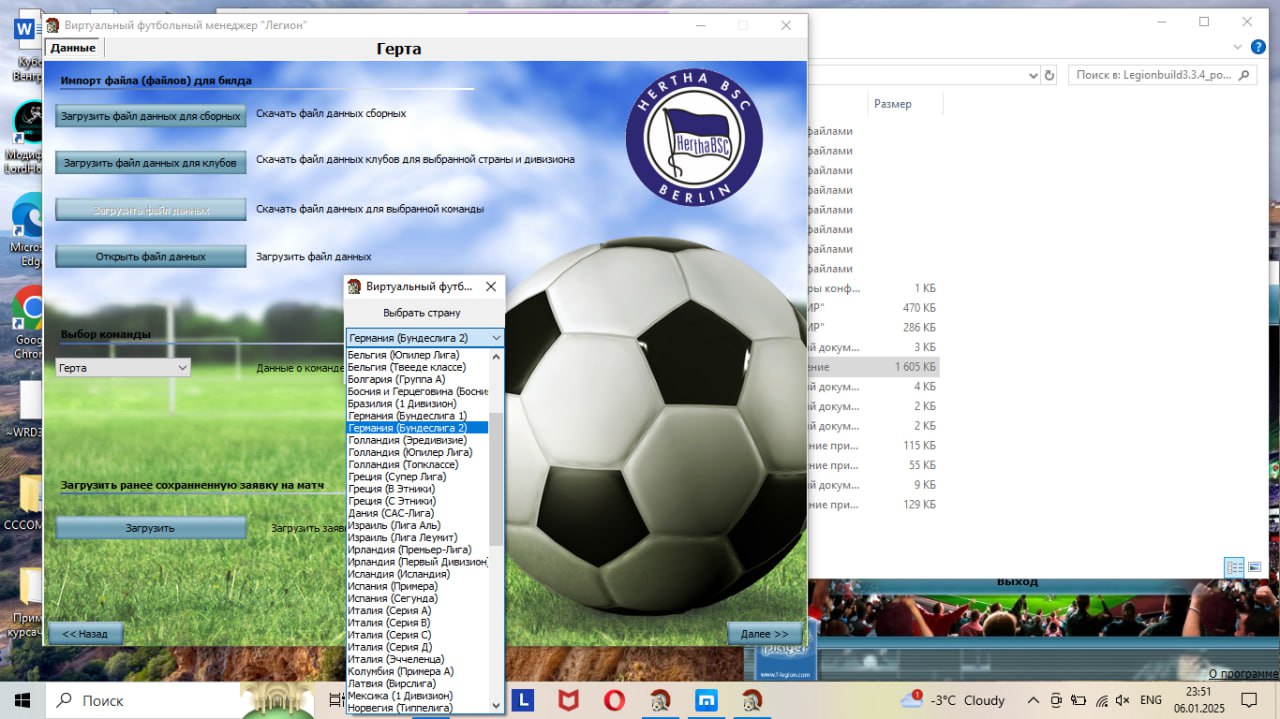The image size is (1280, 719).
Task: Click Загрузить файл данных для клубов
Action: click(151, 162)
